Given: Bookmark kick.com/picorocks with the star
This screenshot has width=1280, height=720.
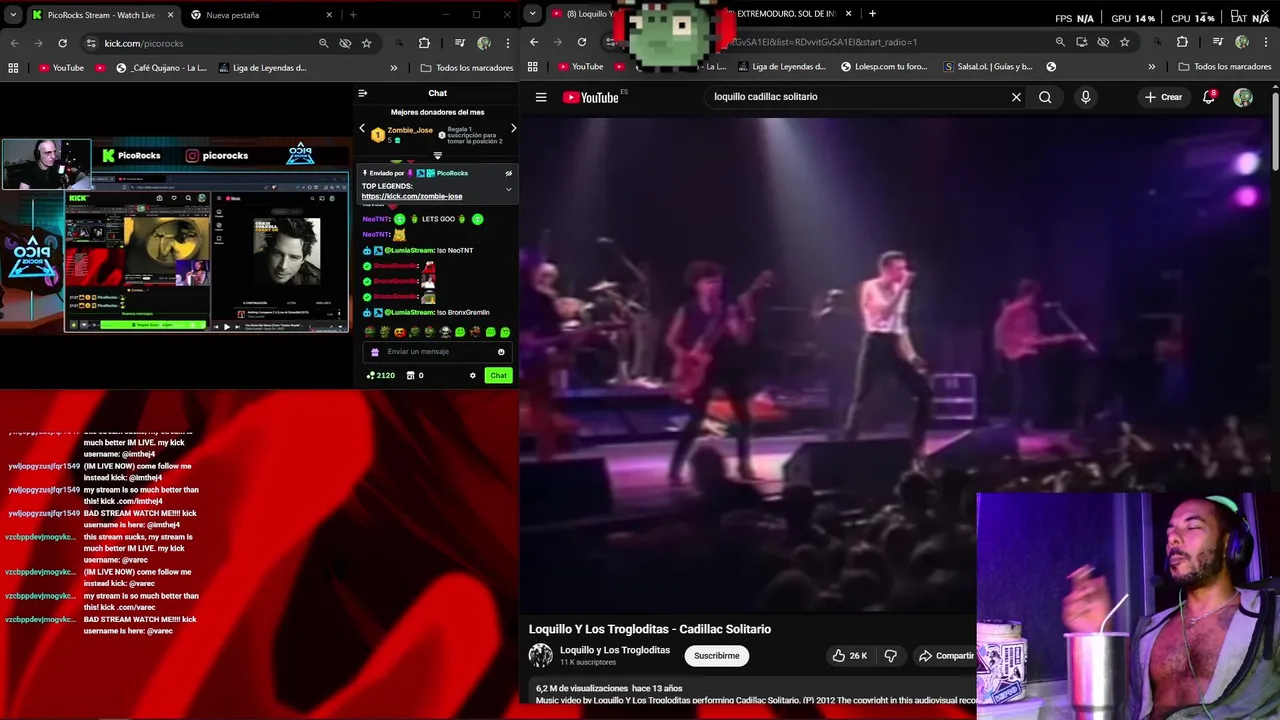Looking at the screenshot, I should coord(366,43).
